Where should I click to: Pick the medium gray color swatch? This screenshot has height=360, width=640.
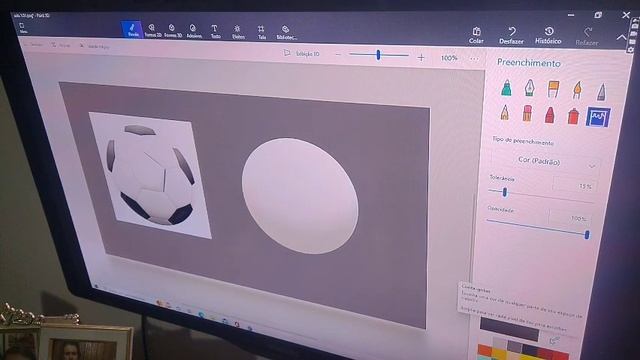pos(514,347)
